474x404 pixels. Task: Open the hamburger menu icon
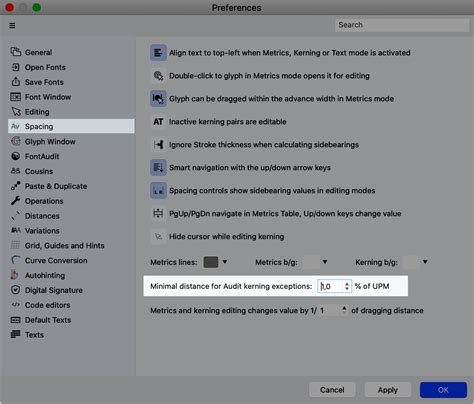click(12, 25)
